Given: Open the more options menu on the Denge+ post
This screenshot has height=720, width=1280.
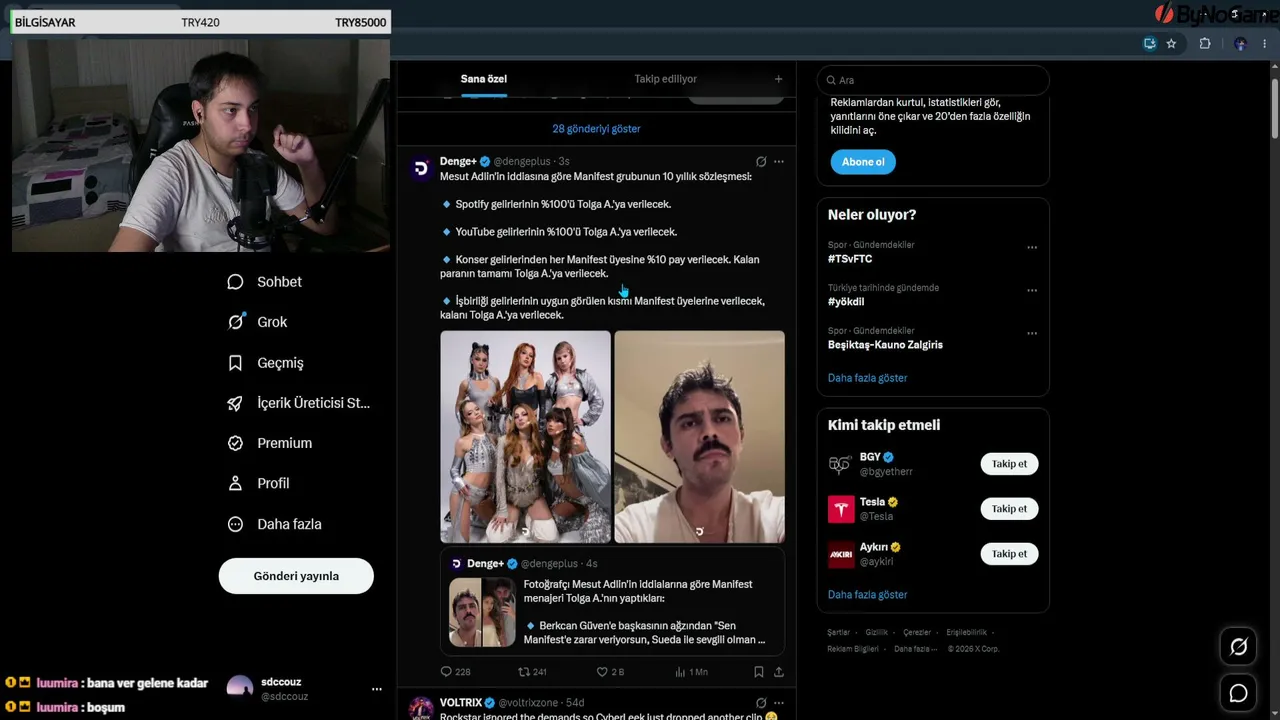Looking at the screenshot, I should (x=779, y=161).
